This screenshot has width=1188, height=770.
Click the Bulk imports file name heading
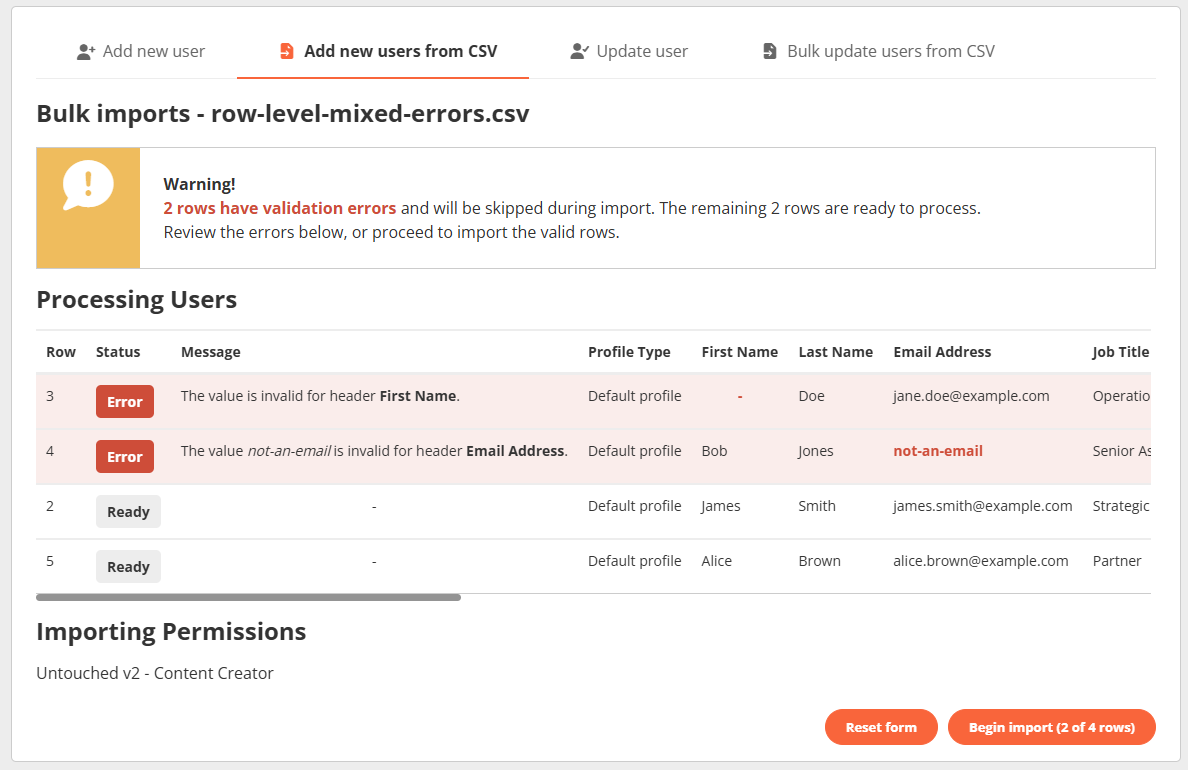click(x=283, y=114)
